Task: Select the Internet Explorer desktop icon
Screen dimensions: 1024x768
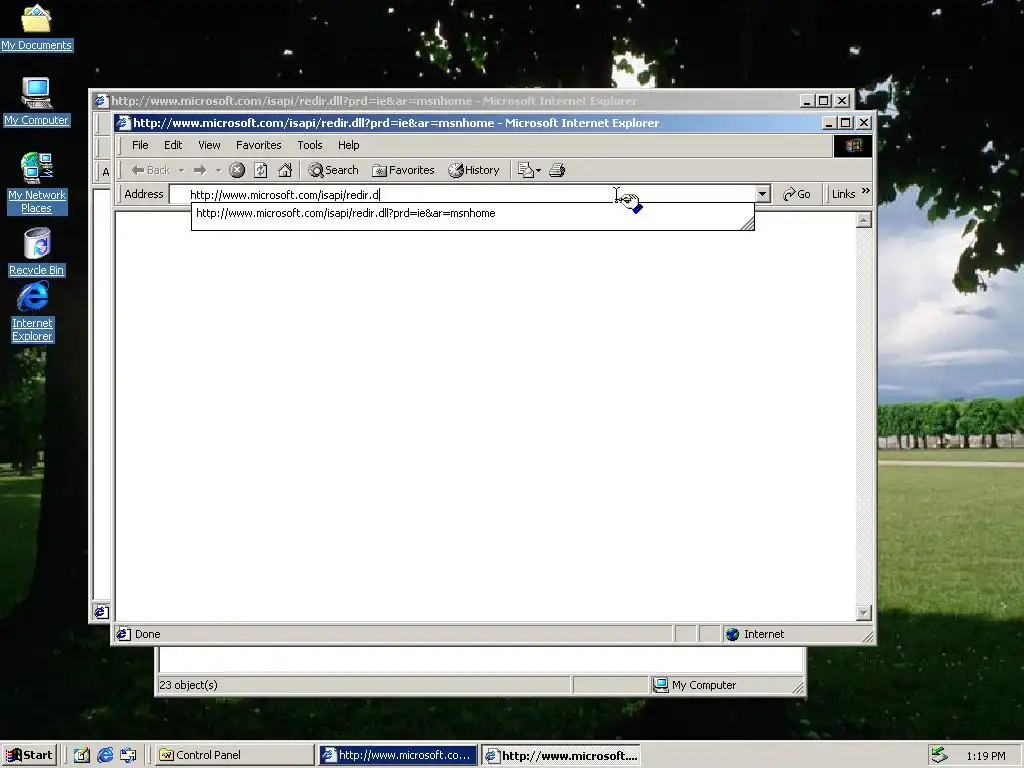Action: [32, 312]
